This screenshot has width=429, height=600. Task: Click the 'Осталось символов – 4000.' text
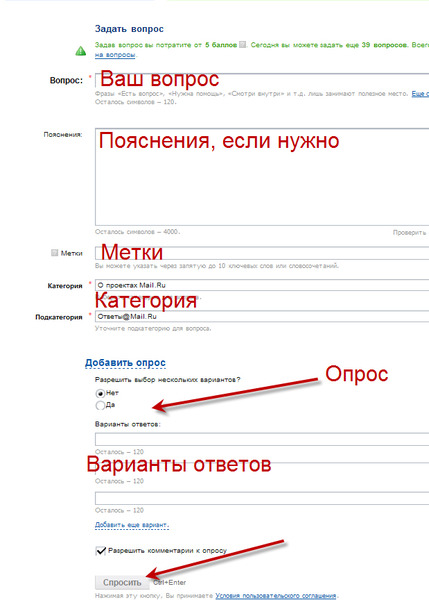click(137, 232)
